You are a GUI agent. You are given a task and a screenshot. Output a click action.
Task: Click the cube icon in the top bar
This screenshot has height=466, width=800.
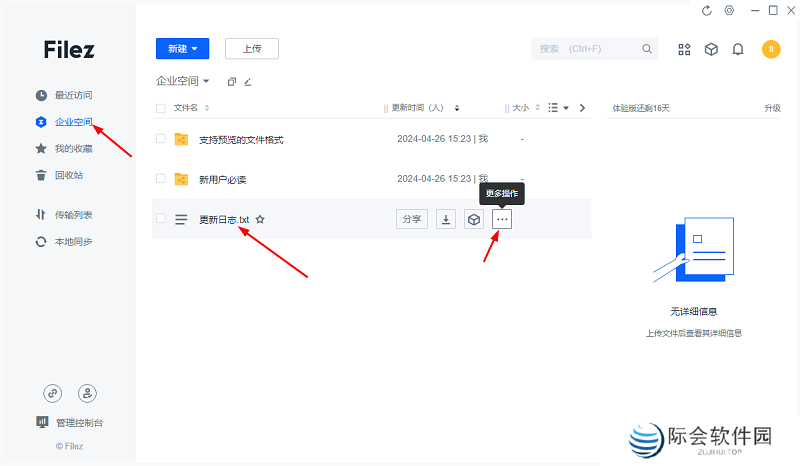click(711, 49)
